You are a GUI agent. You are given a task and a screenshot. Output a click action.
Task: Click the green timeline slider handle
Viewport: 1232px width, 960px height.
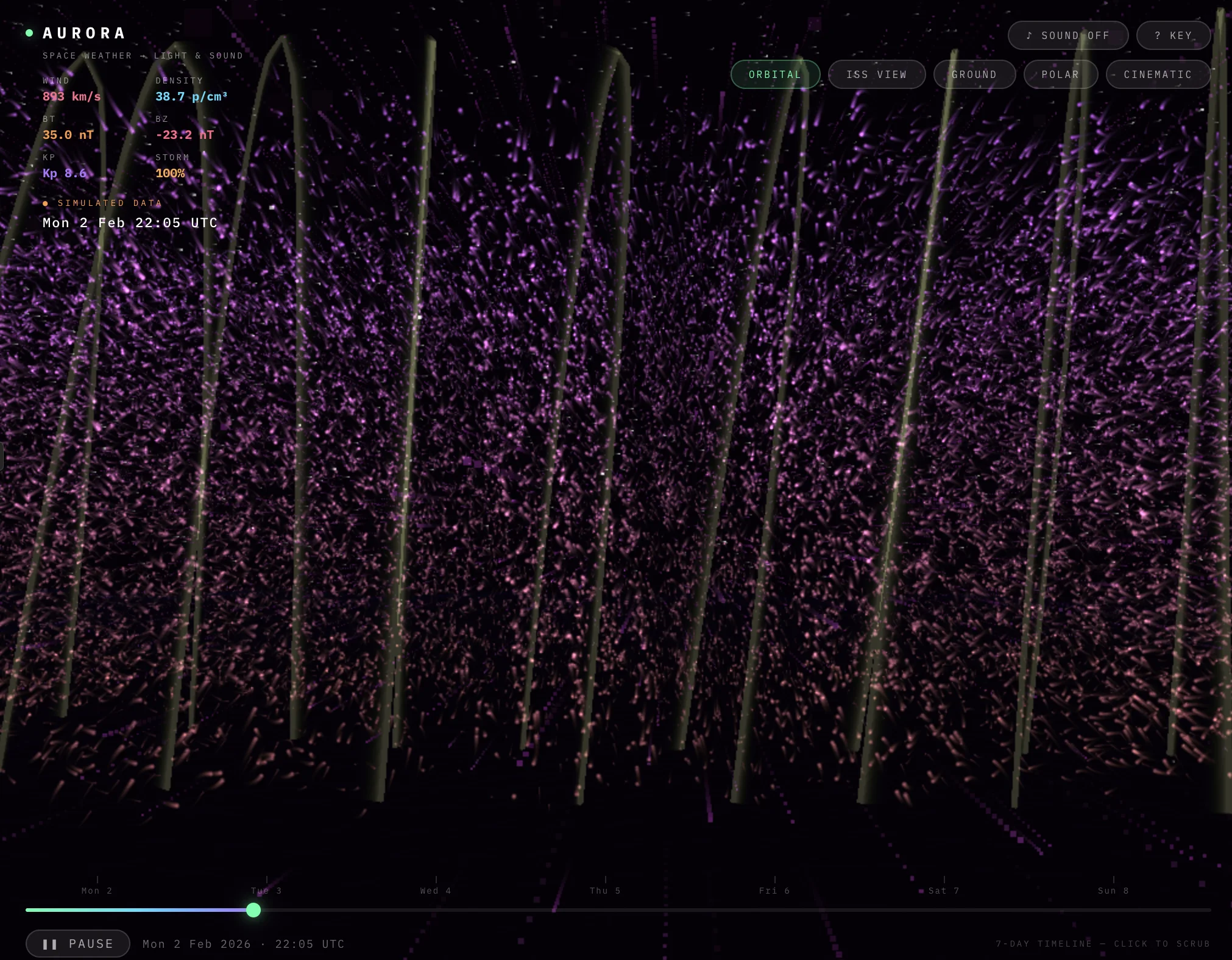tap(253, 910)
